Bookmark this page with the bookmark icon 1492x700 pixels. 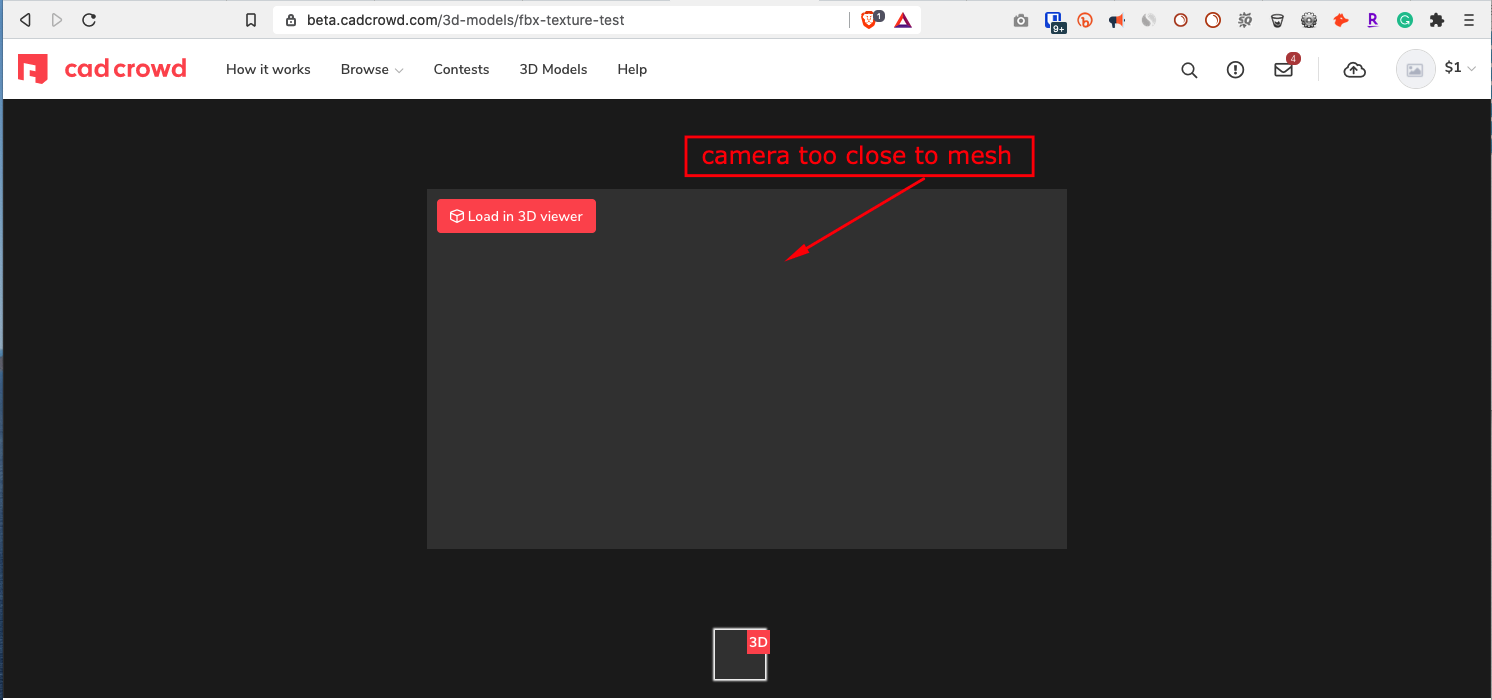(x=251, y=20)
